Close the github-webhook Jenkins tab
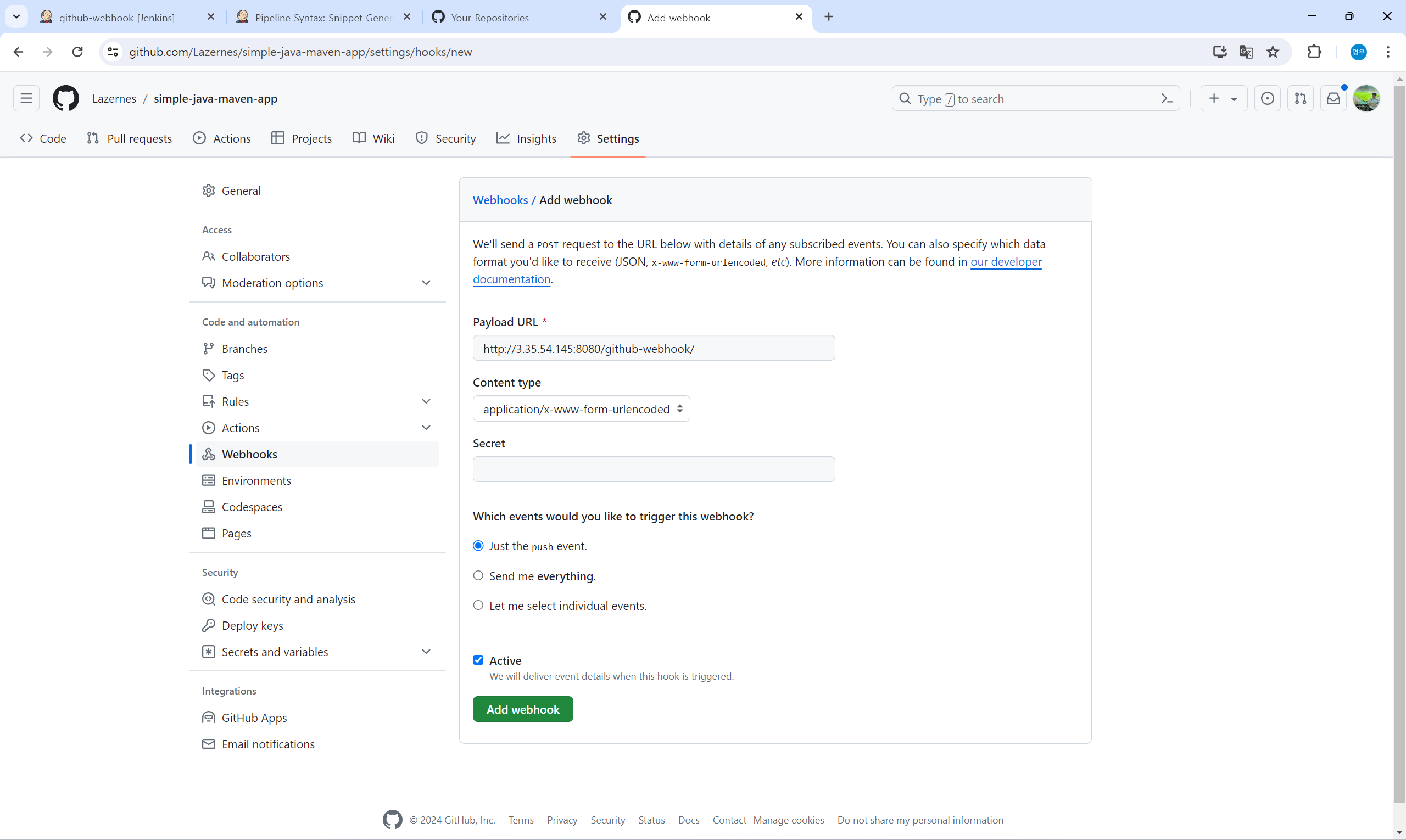This screenshot has width=1406, height=840. point(211,17)
